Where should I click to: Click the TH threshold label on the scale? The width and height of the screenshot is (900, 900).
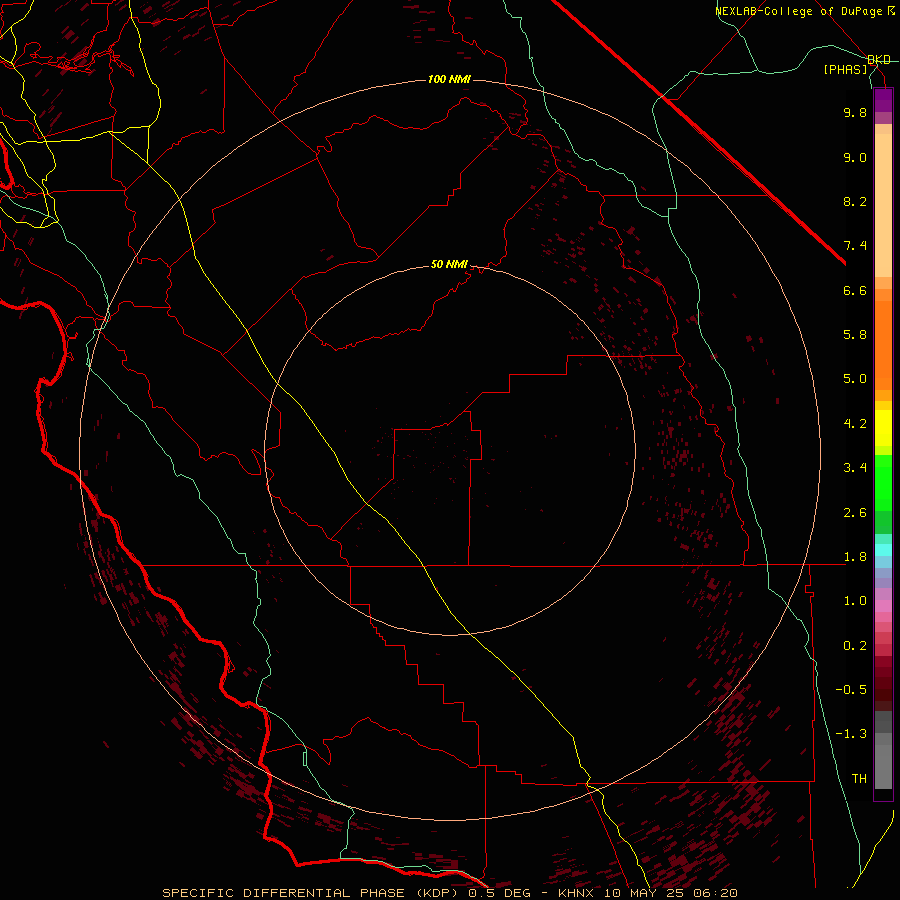[x=859, y=779]
